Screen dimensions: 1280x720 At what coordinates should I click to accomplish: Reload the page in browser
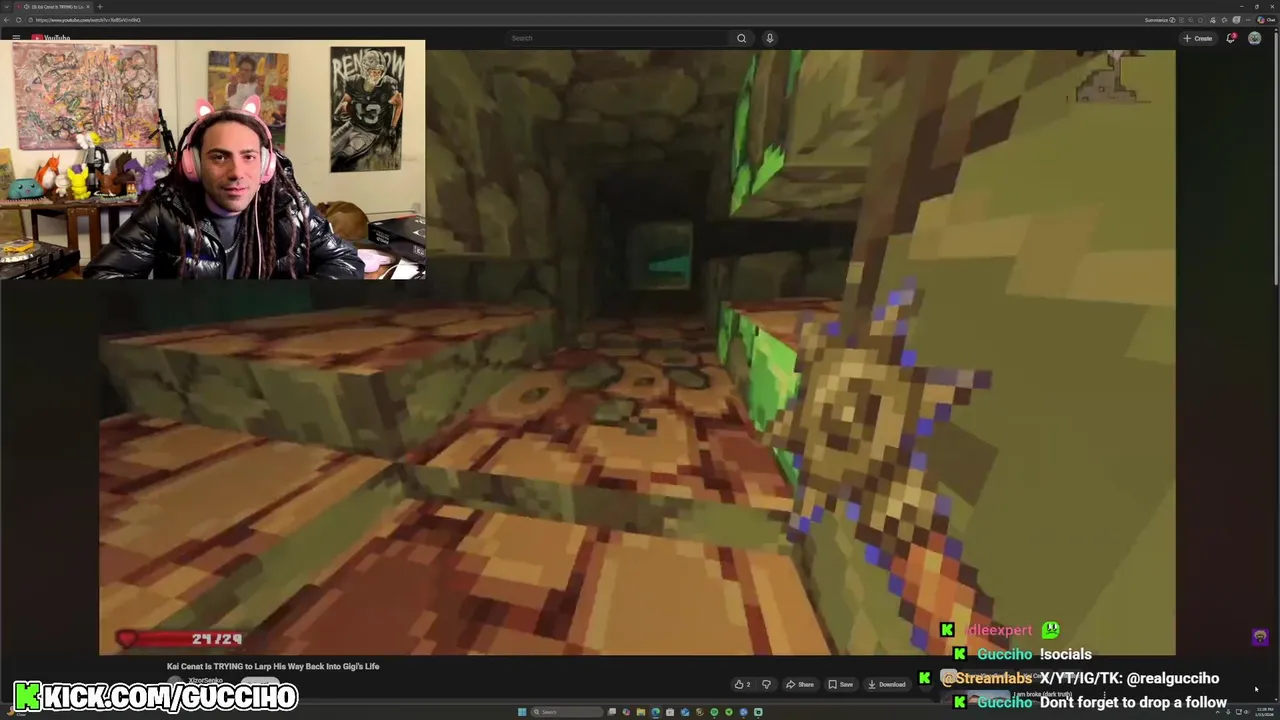pyautogui.click(x=18, y=20)
